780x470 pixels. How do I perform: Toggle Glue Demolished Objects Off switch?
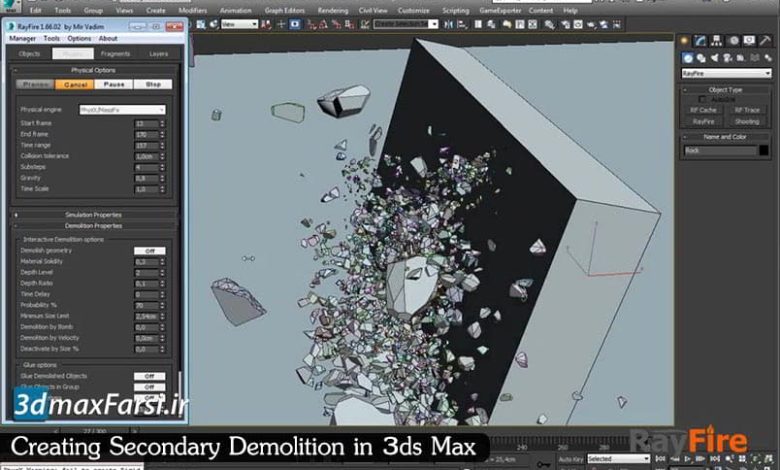click(150, 376)
